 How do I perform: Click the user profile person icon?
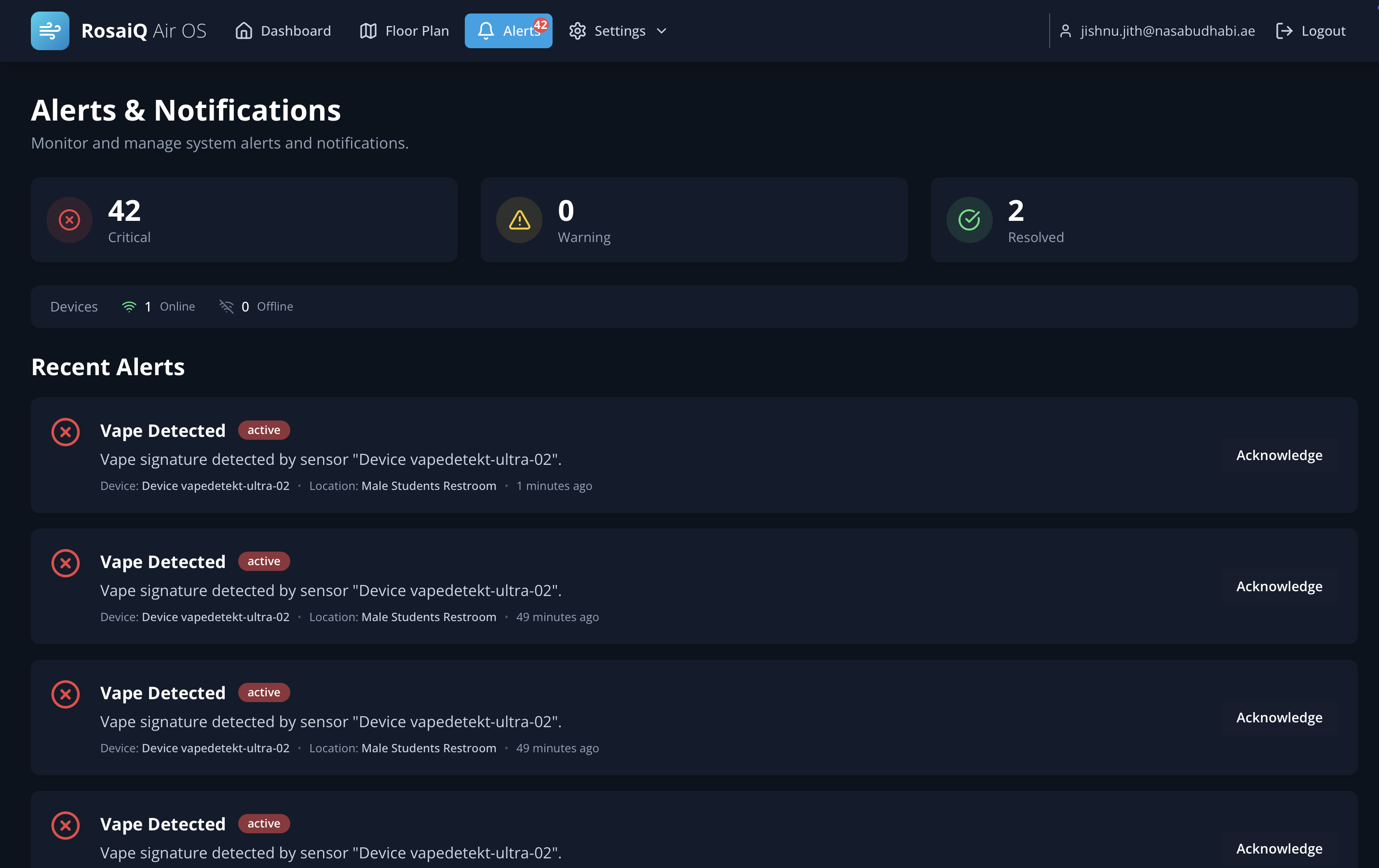point(1066,31)
